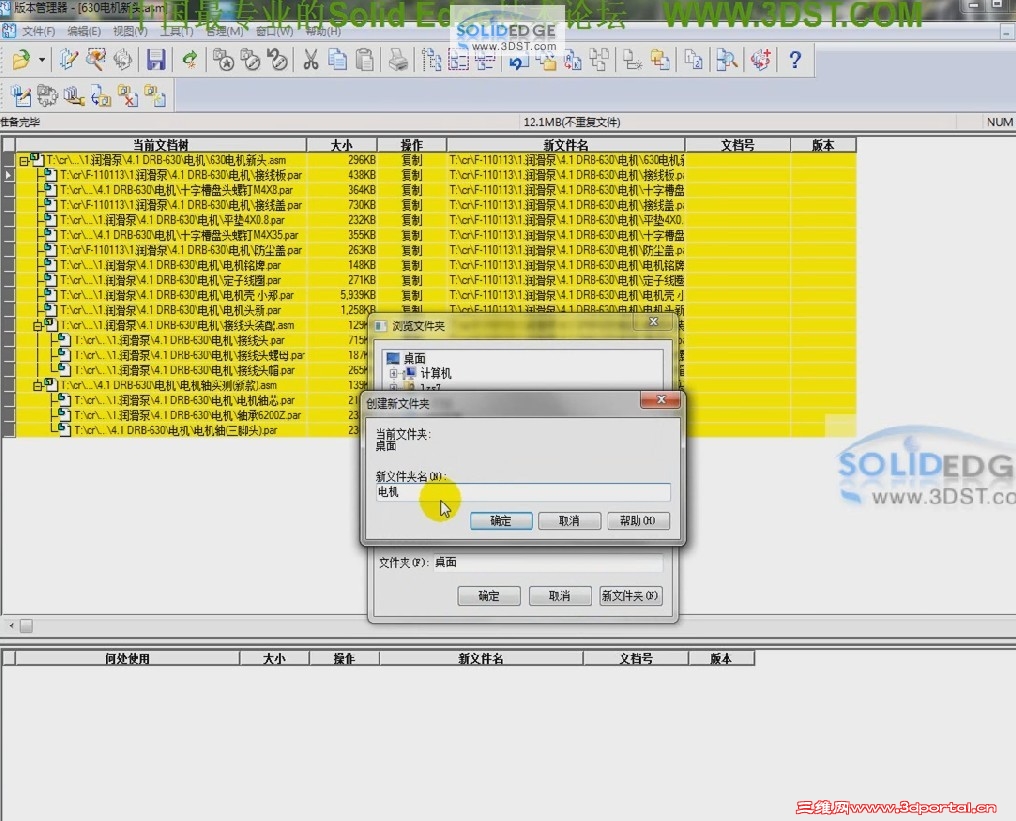Viewport: 1016px width, 821px height.
Task: Close the 浏览文件夹 dialog
Action: click(x=654, y=322)
